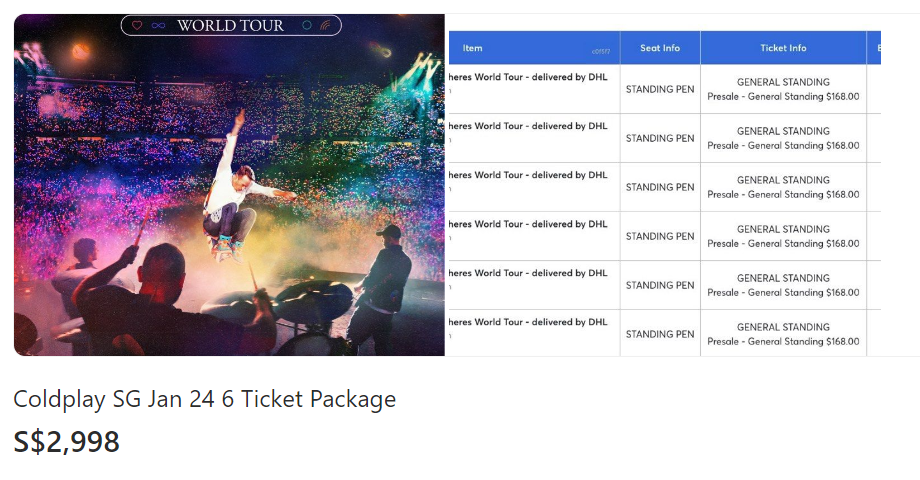Screen dimensions: 920x480
Task: Click the WORLD TOUR banner text
Action: pos(231,25)
